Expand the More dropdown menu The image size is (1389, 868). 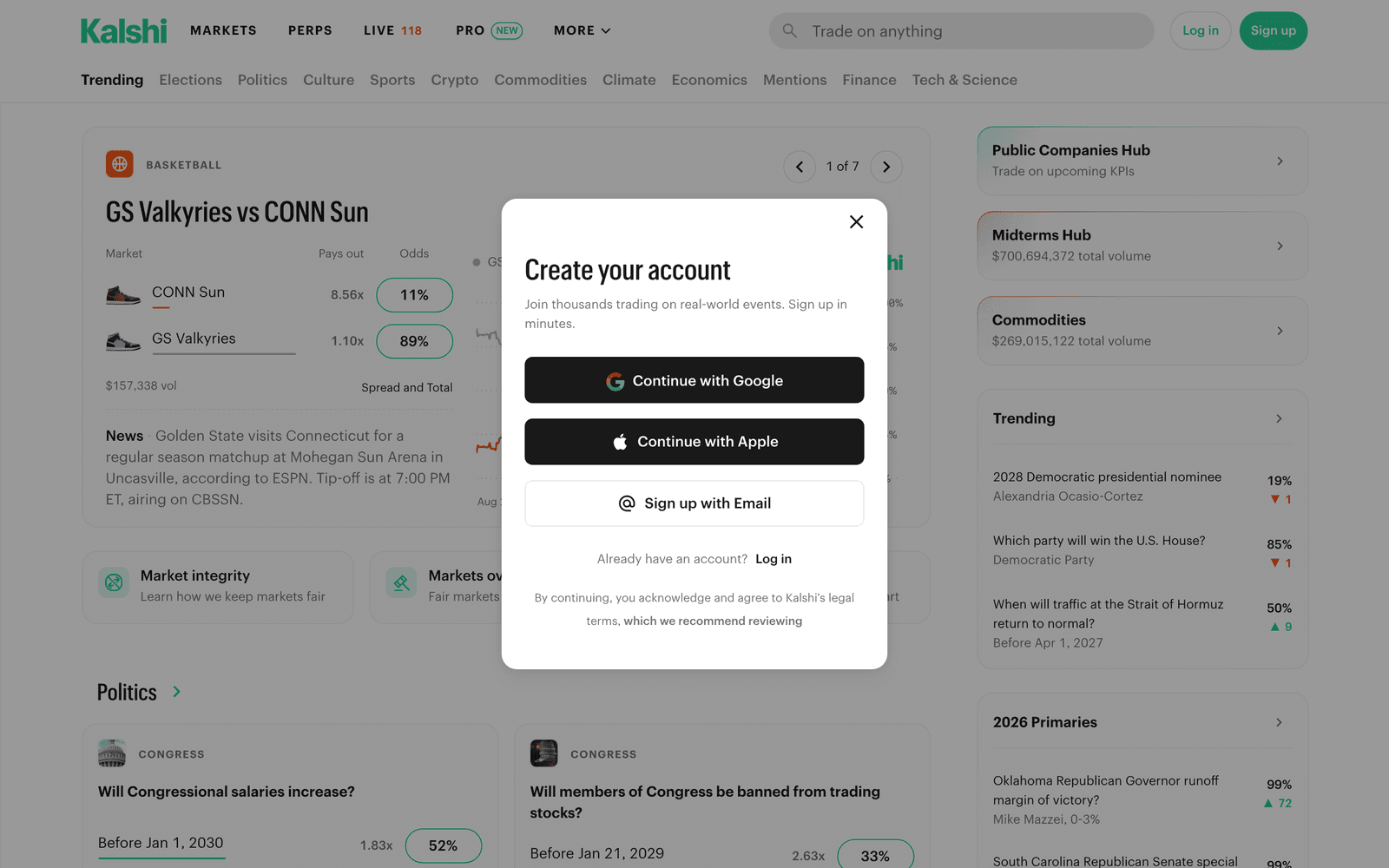[583, 30]
